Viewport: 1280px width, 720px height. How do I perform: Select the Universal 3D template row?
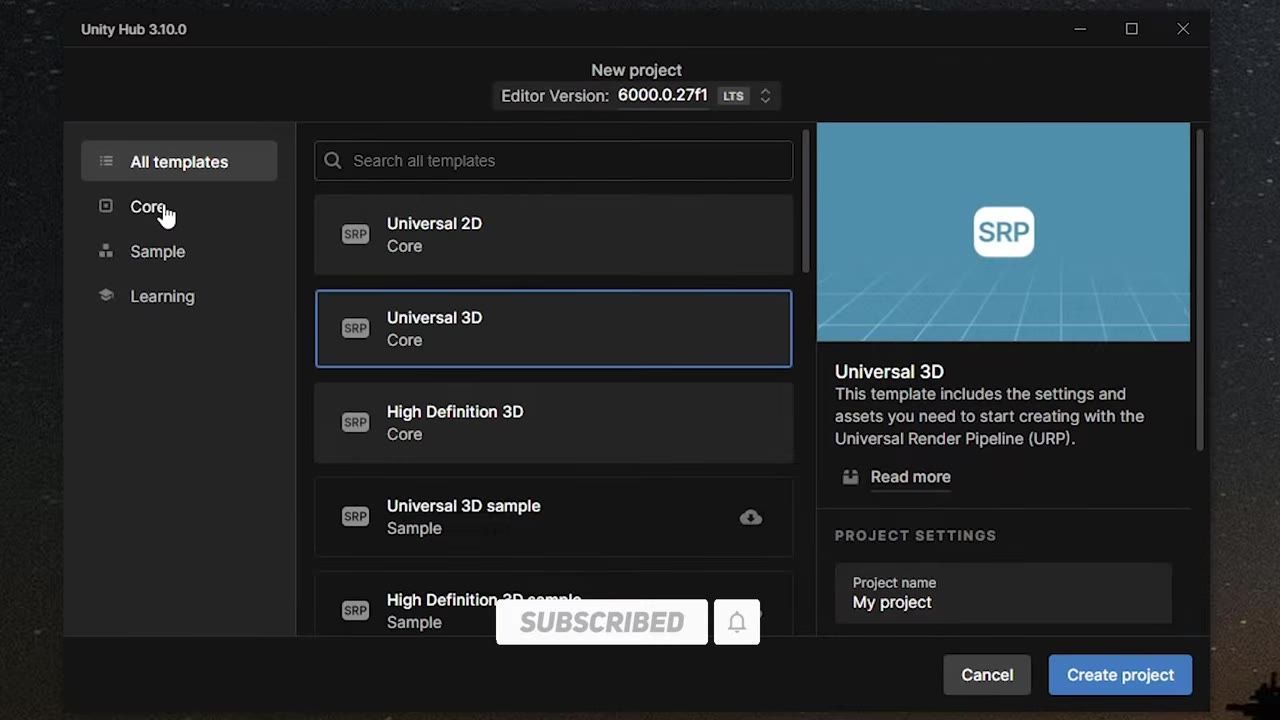[553, 329]
